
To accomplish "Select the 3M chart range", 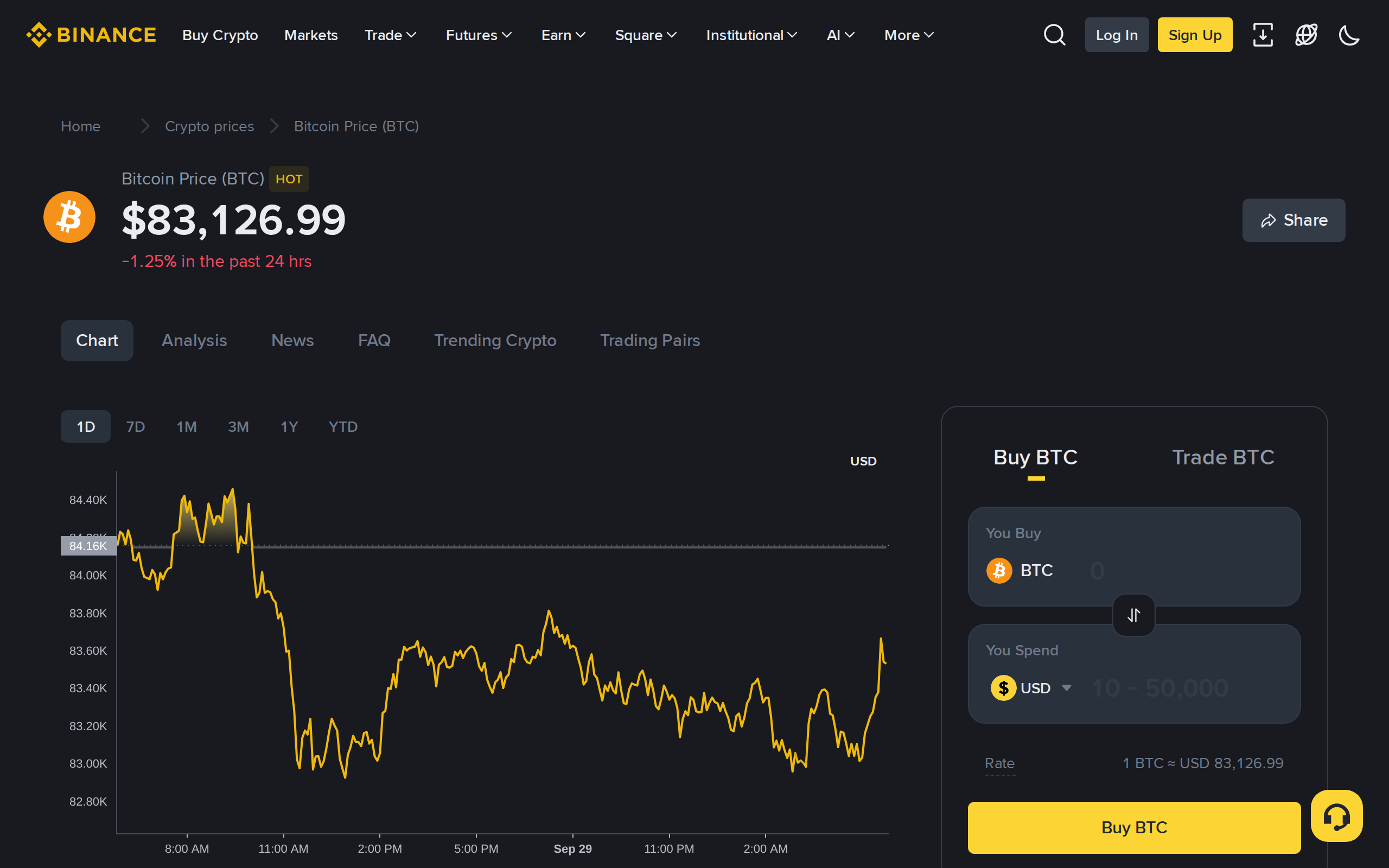I will 238,426.
